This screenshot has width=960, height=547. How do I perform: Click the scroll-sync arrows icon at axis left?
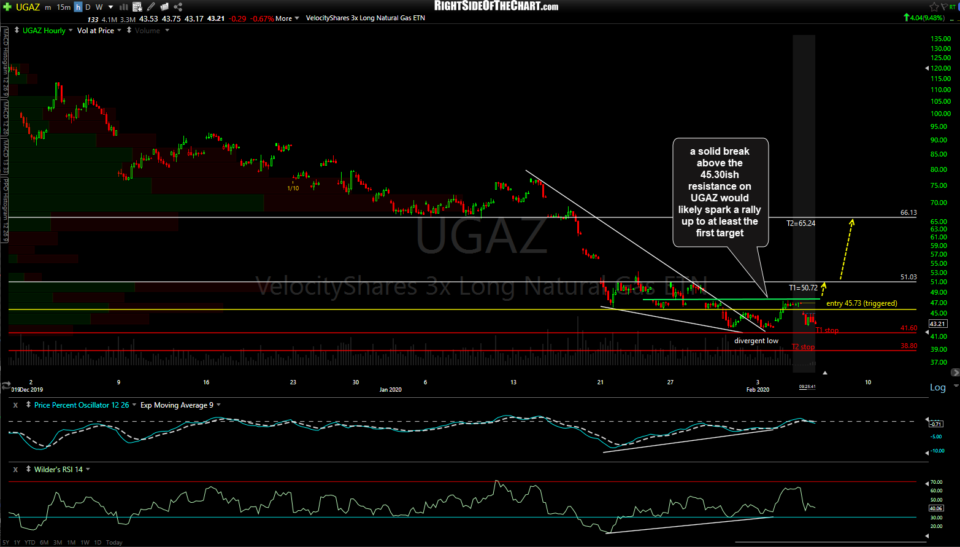click(x=6, y=386)
